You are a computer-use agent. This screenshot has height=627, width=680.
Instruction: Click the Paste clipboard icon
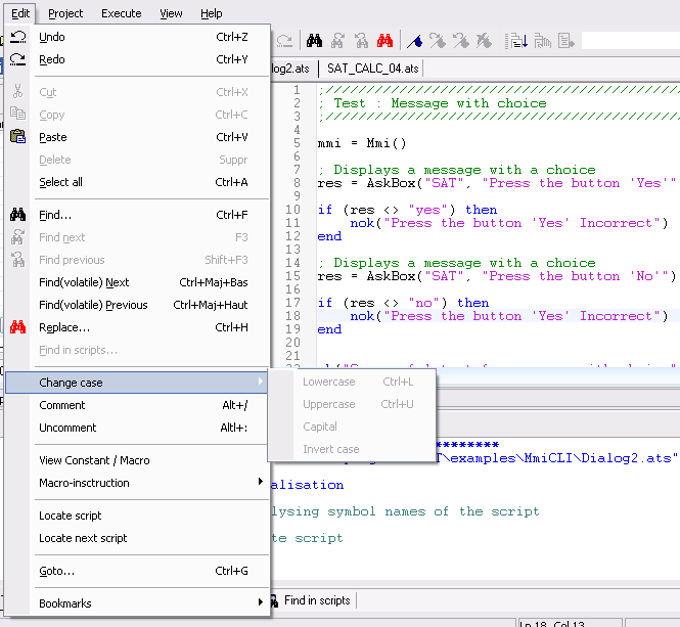(x=18, y=137)
